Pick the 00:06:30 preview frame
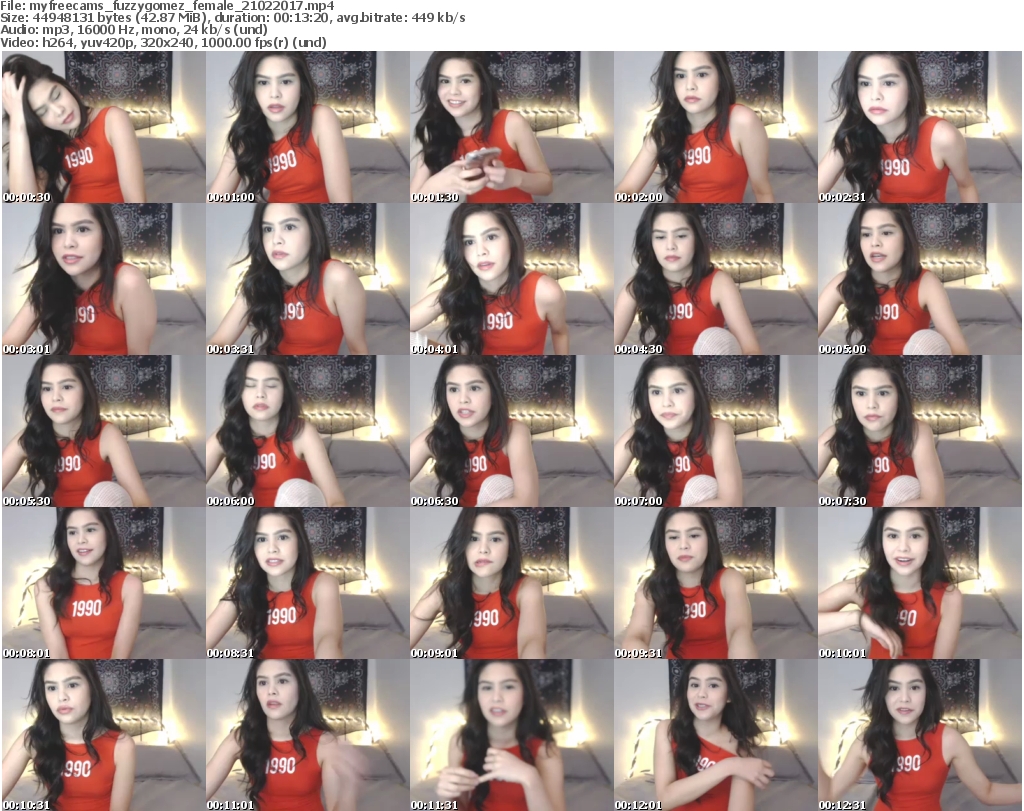 pyautogui.click(x=511, y=432)
